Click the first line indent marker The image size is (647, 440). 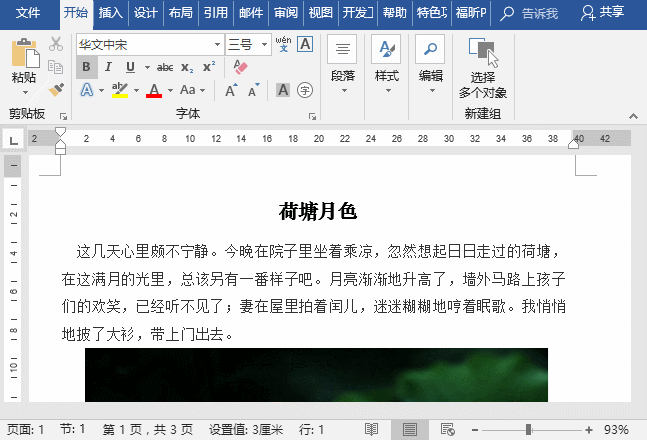click(x=60, y=132)
